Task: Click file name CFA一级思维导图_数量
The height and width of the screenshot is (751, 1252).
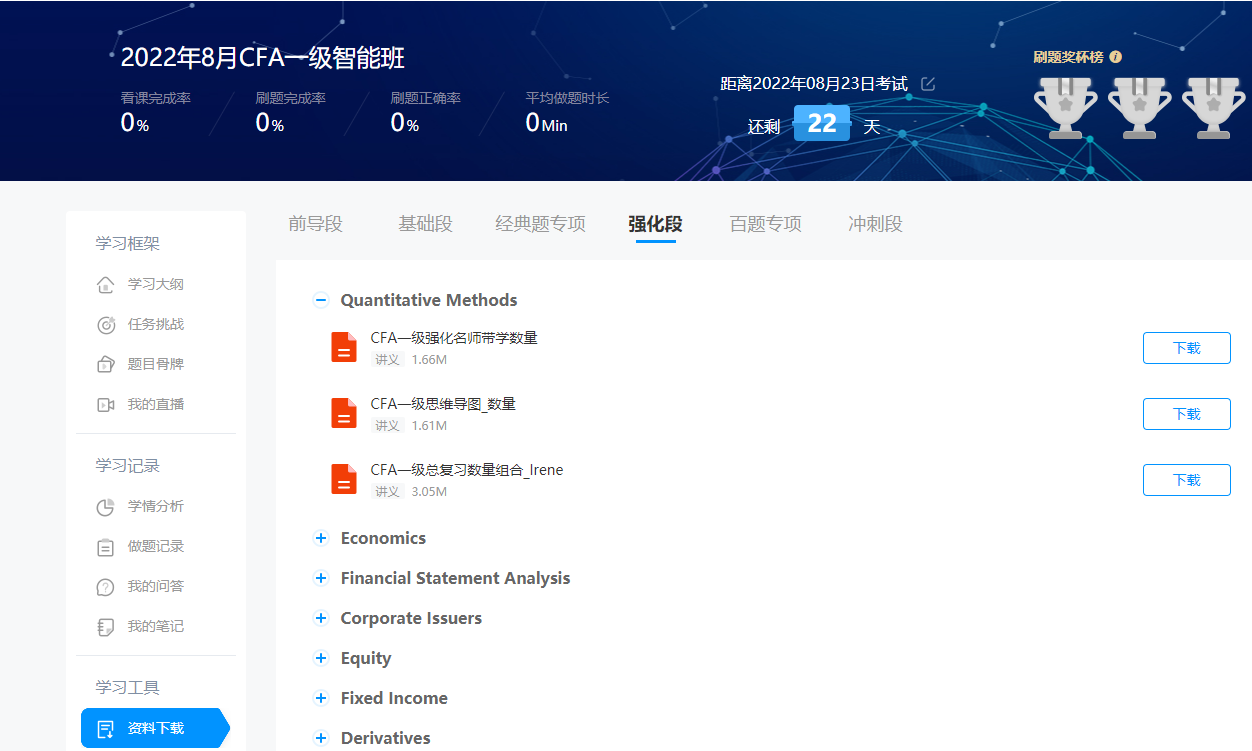Action: pos(443,404)
